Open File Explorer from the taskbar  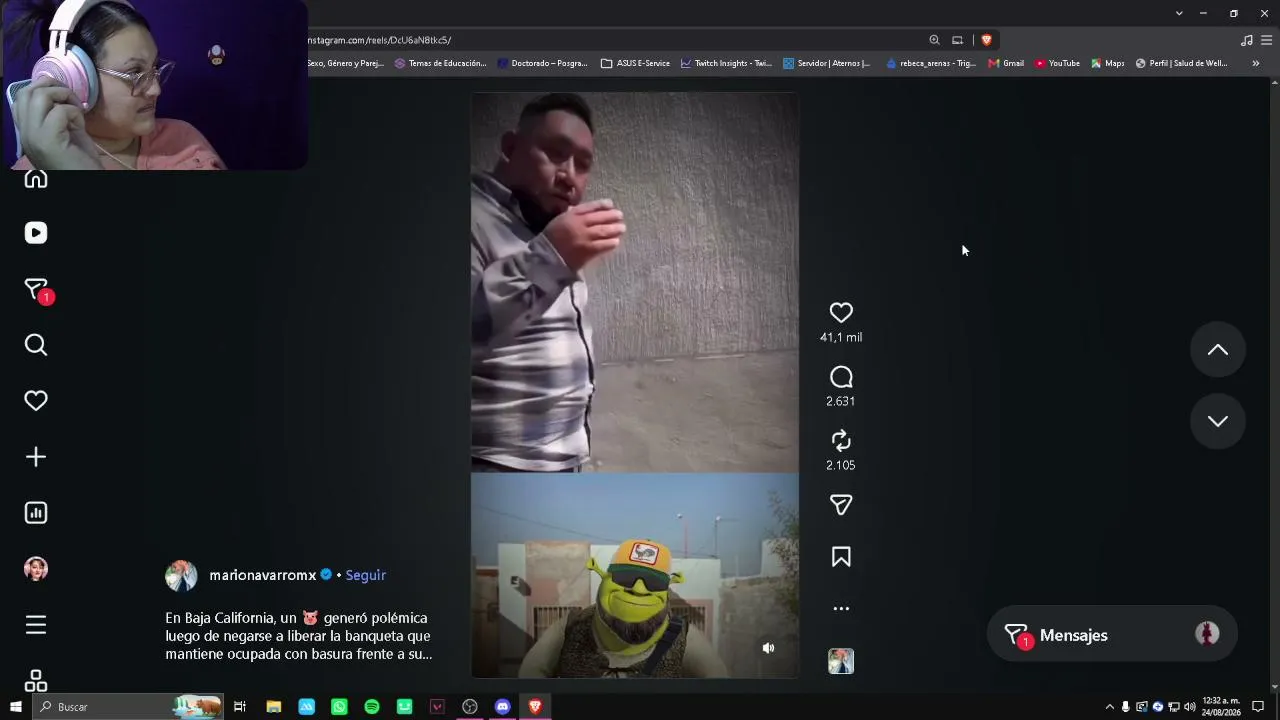(273, 707)
